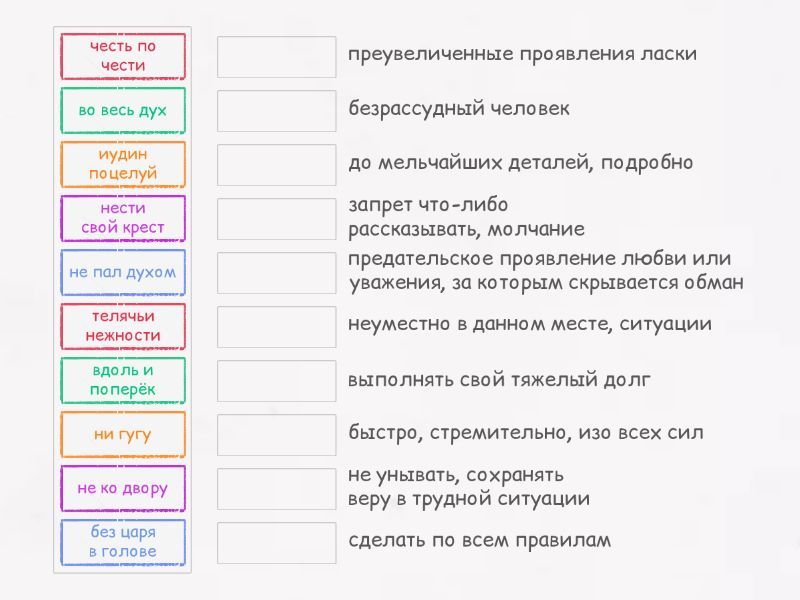
Task: Click the slot for 'предательское проявление любви'
Action: [276, 272]
